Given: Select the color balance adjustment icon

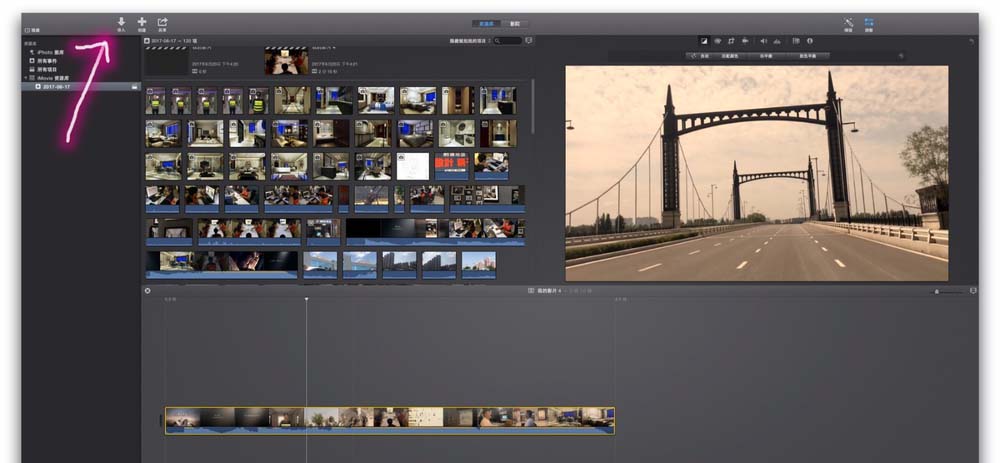Looking at the screenshot, I should 704,41.
